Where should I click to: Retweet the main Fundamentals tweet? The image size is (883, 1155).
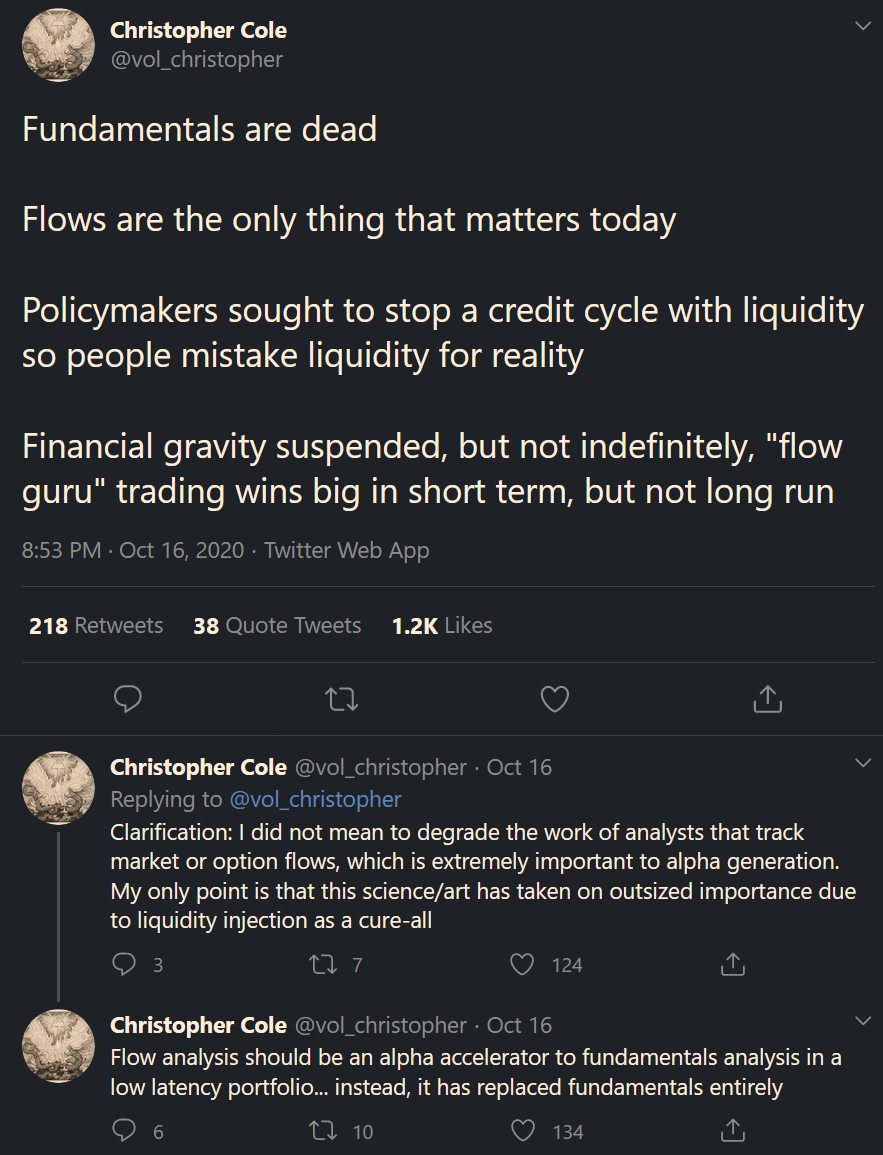(x=342, y=699)
